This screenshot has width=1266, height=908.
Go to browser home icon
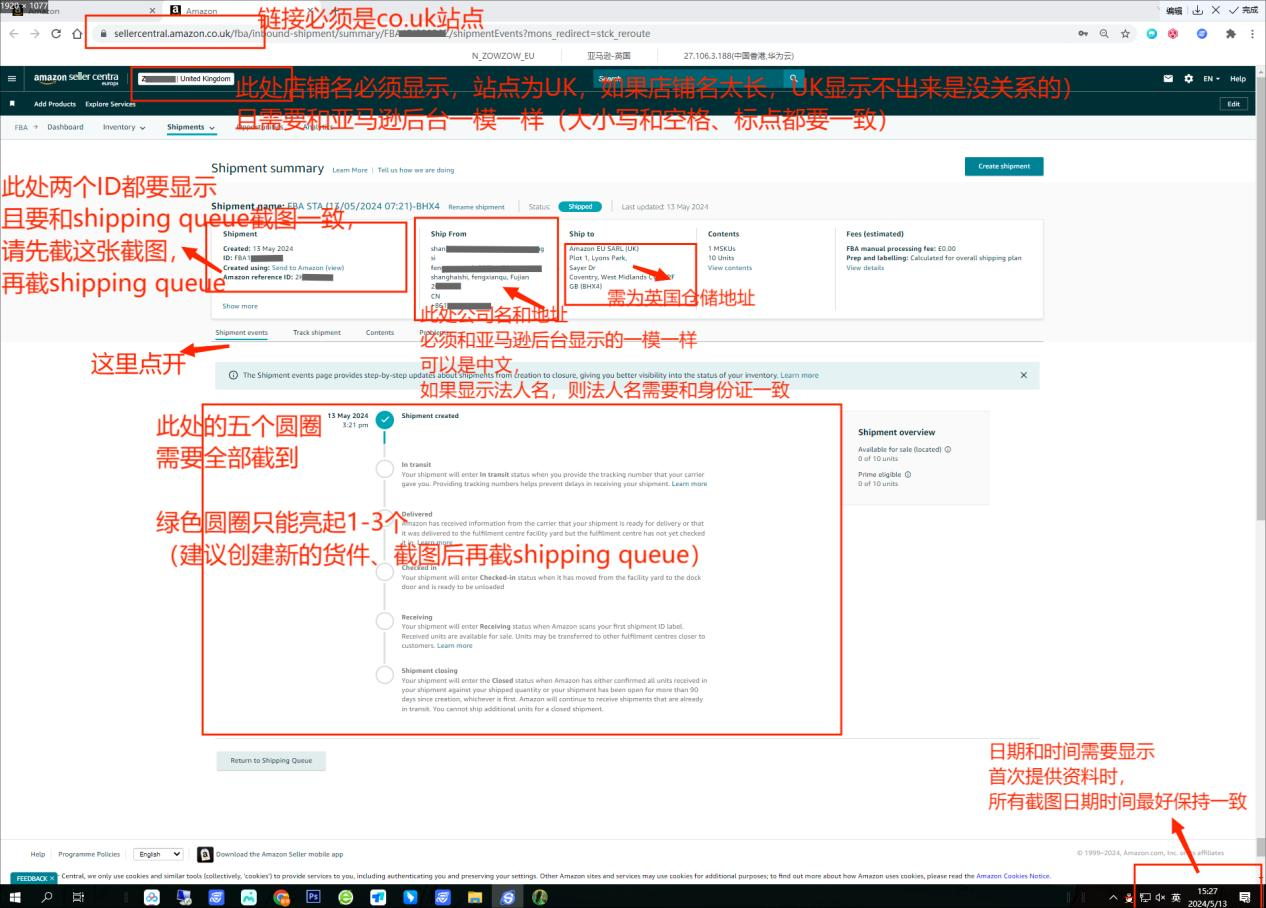77,33
